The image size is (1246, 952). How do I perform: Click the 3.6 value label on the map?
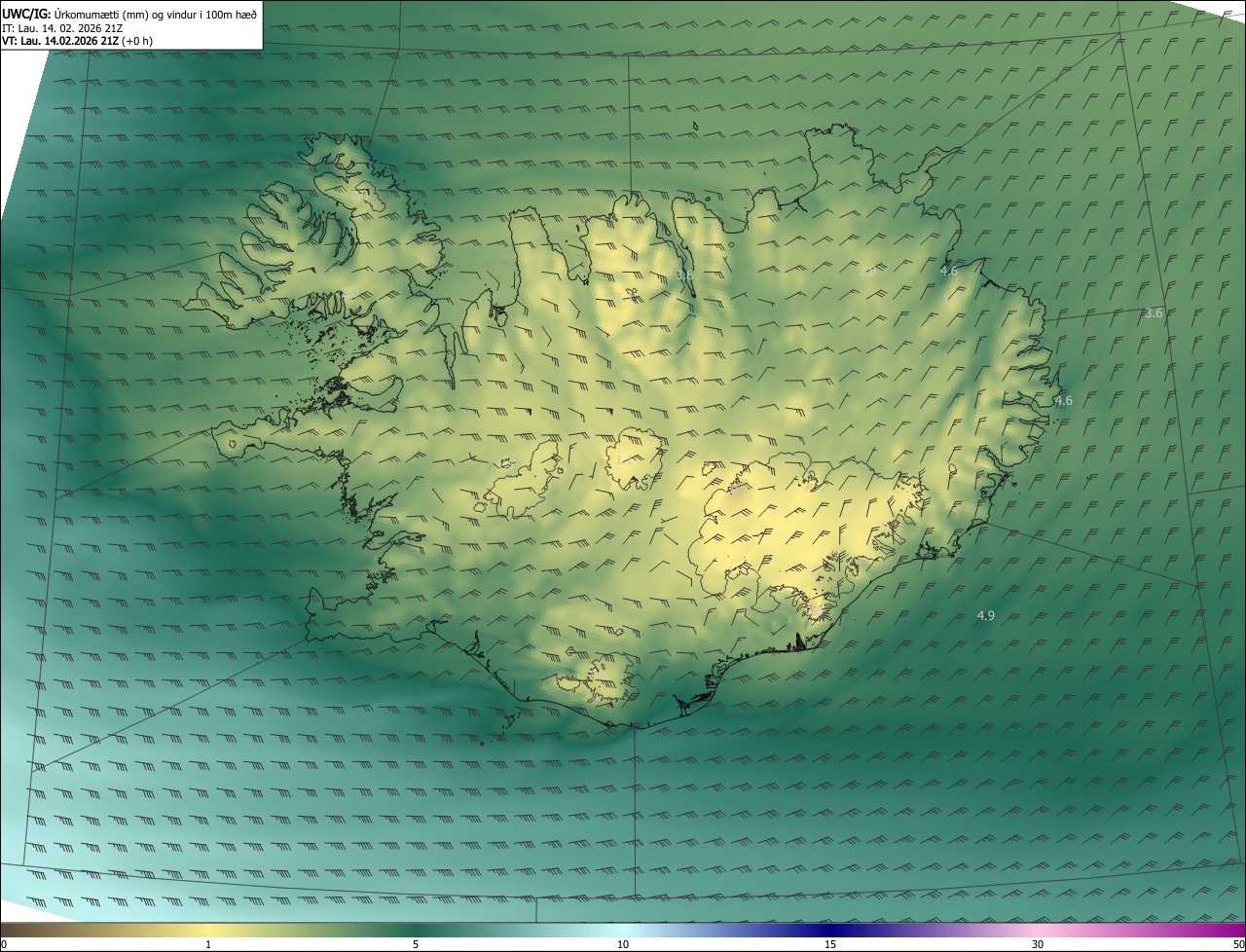pos(1154,312)
